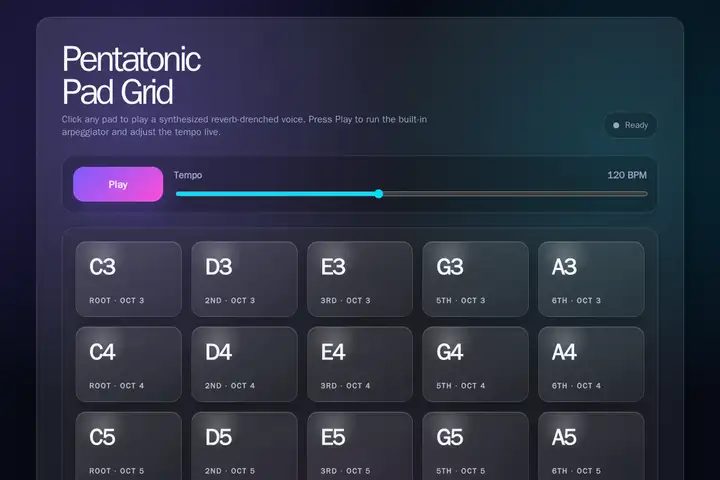Screen dimensions: 720x480
Task: Hit the A3 6th pad
Action: point(591,279)
